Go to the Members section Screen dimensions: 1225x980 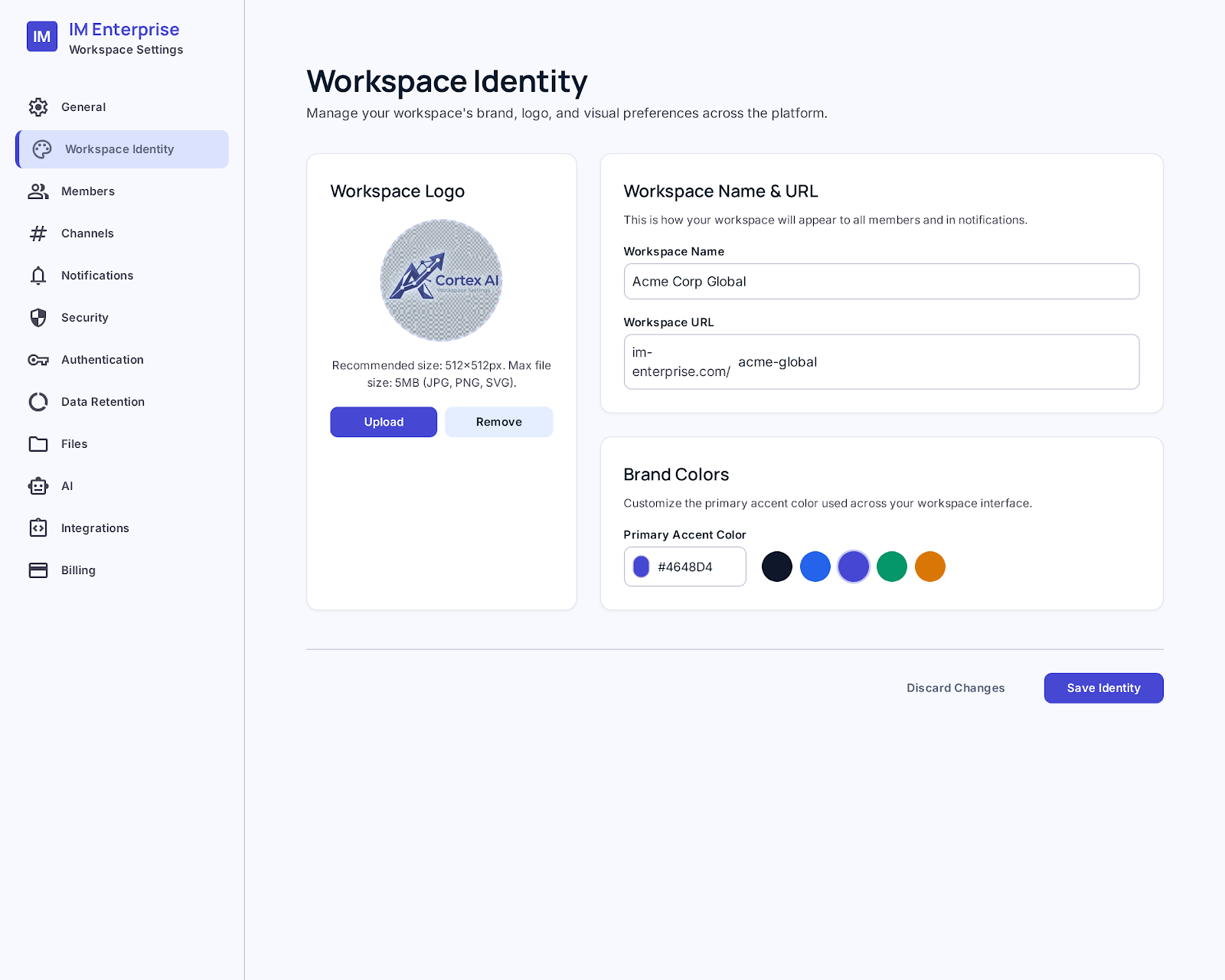(x=122, y=191)
